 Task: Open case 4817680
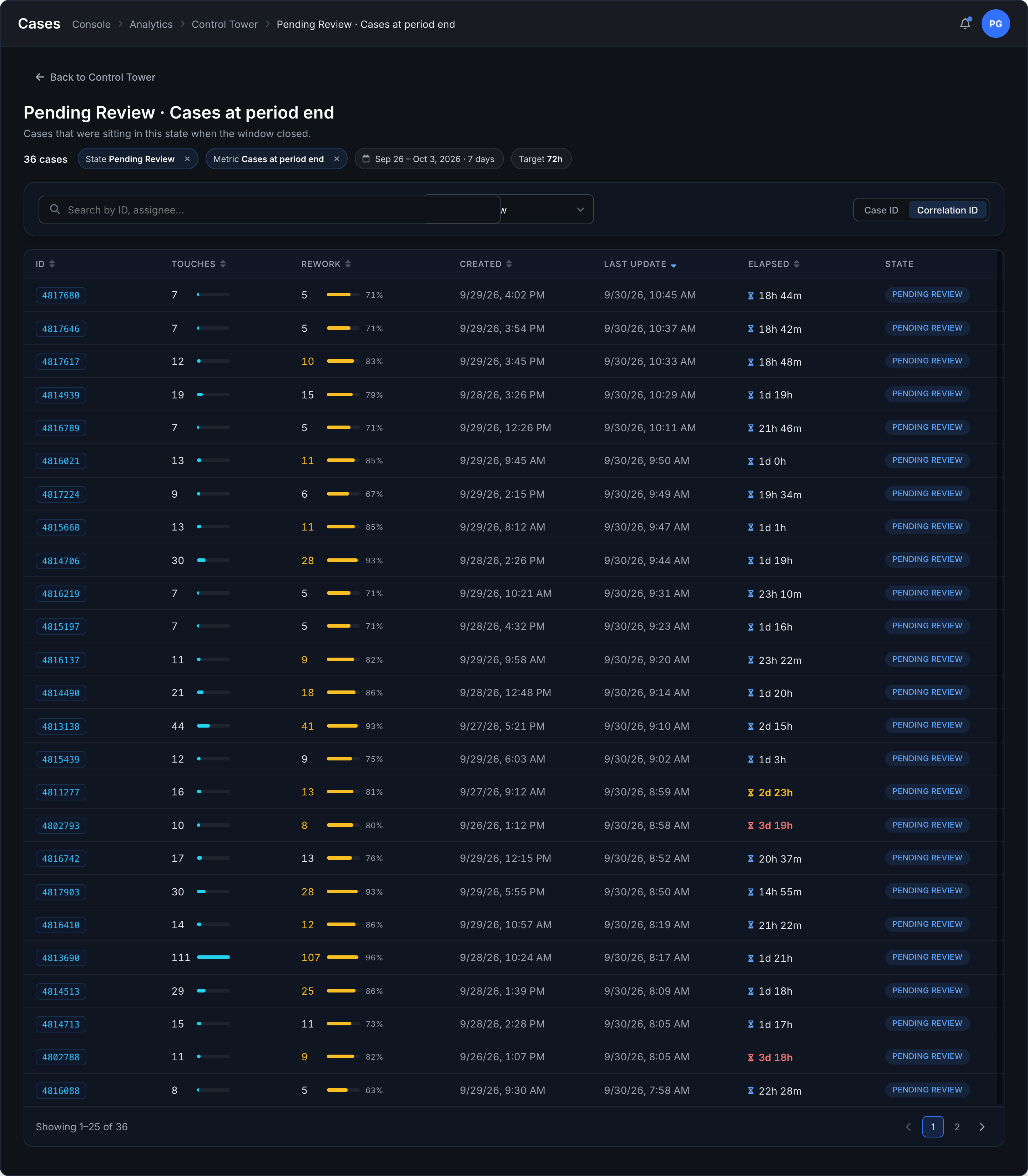tap(61, 296)
